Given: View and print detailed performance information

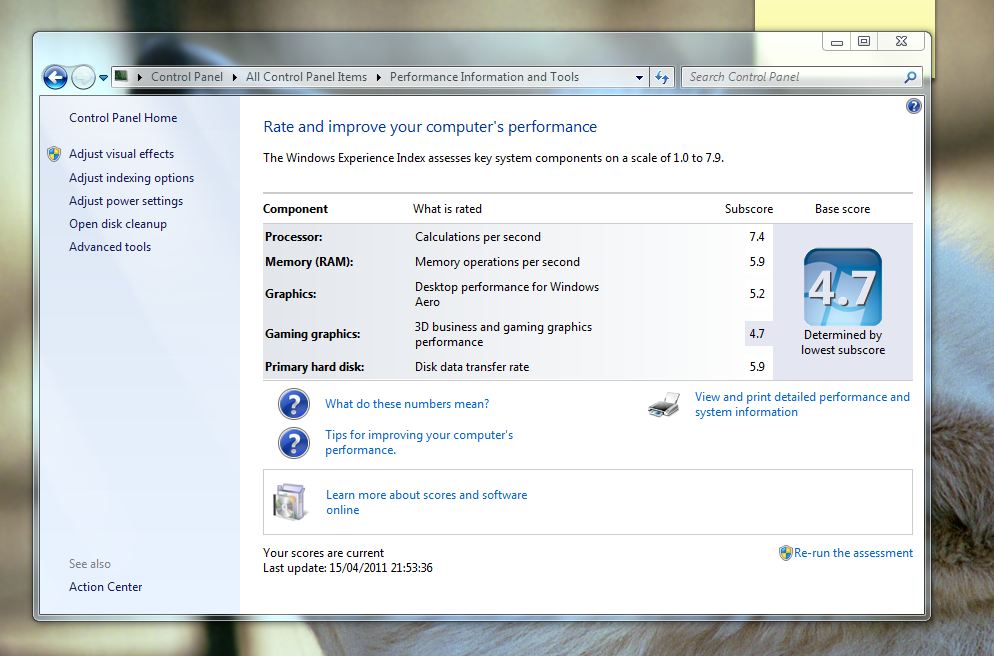Looking at the screenshot, I should tap(802, 404).
